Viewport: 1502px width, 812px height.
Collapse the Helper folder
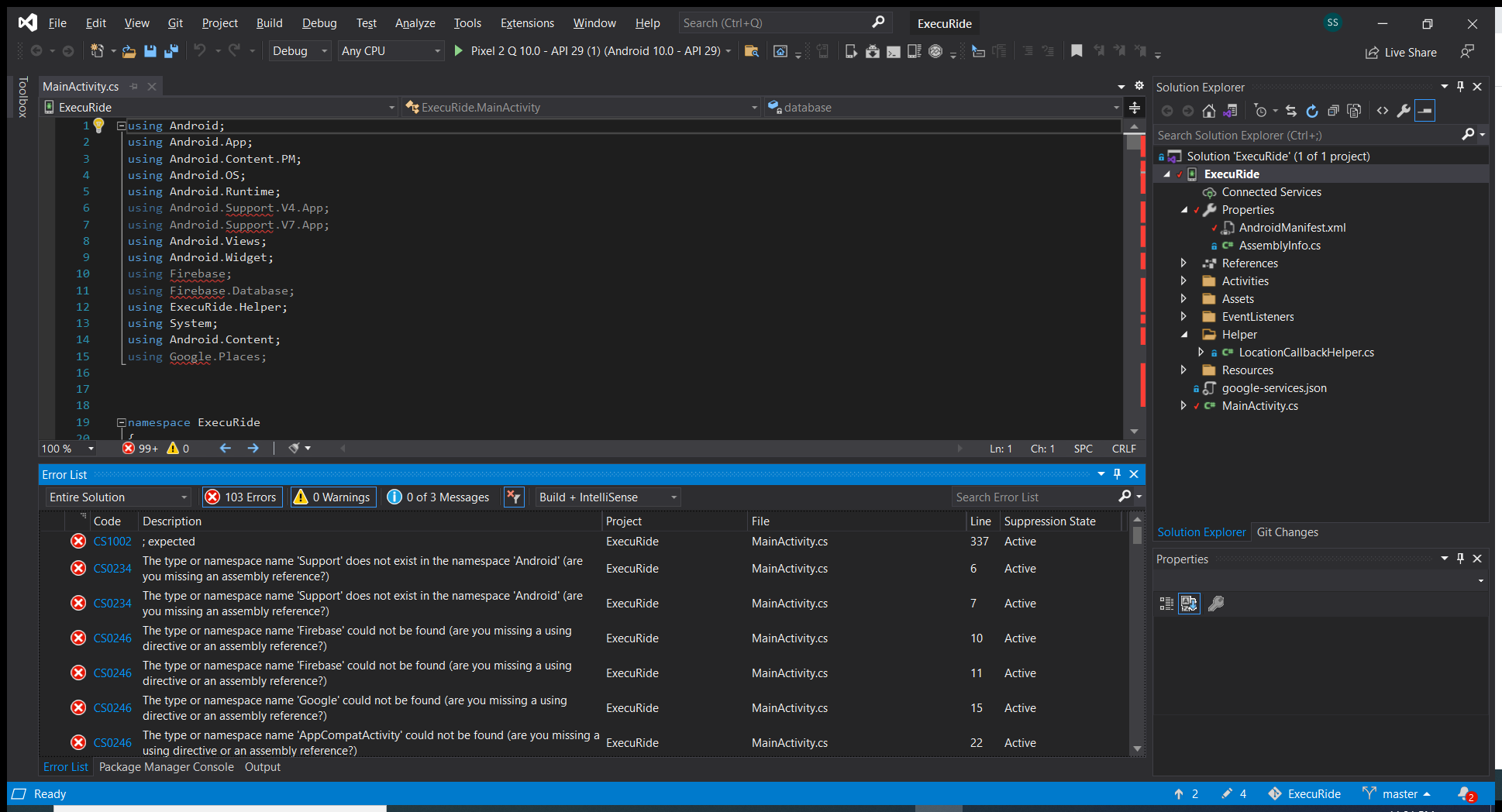(1183, 334)
